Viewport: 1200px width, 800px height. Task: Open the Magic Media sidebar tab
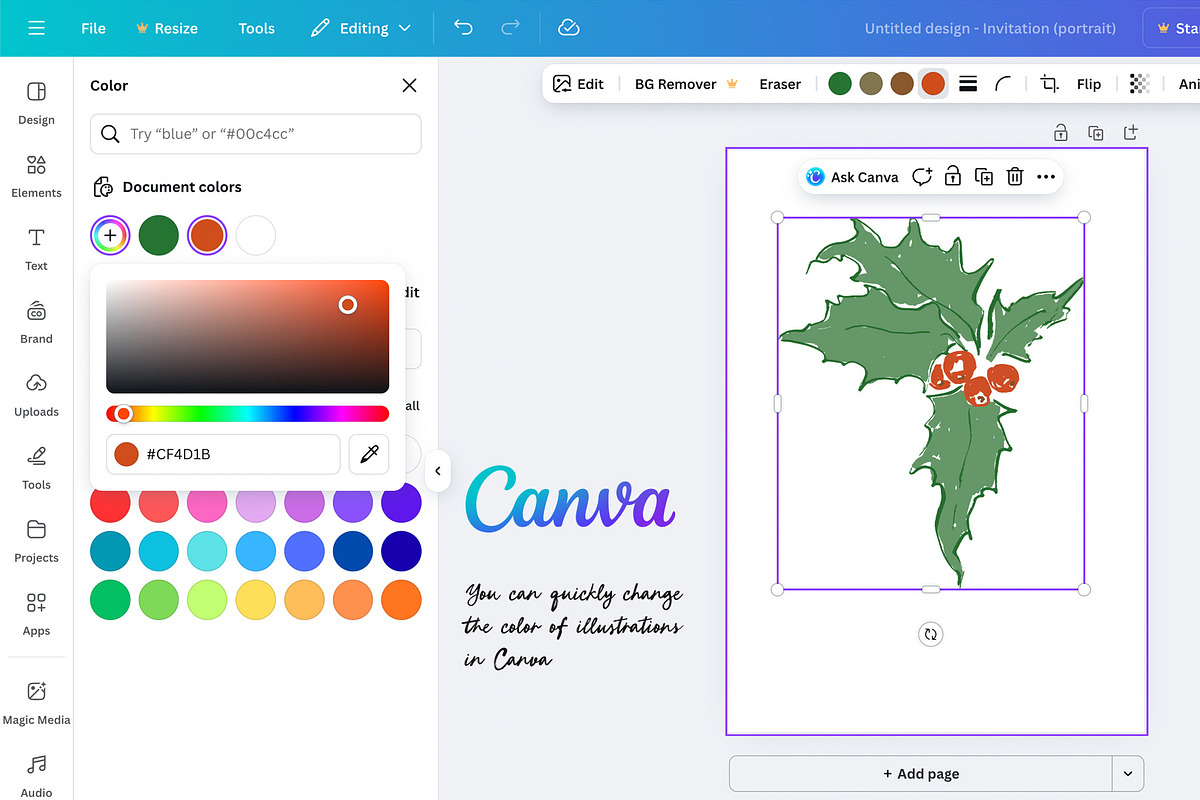click(36, 702)
